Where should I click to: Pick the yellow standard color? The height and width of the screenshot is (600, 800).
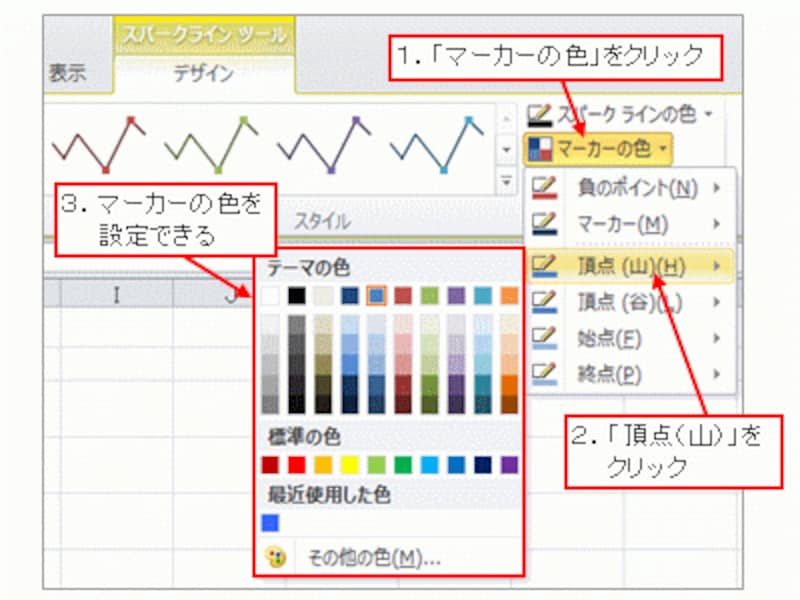coord(350,465)
